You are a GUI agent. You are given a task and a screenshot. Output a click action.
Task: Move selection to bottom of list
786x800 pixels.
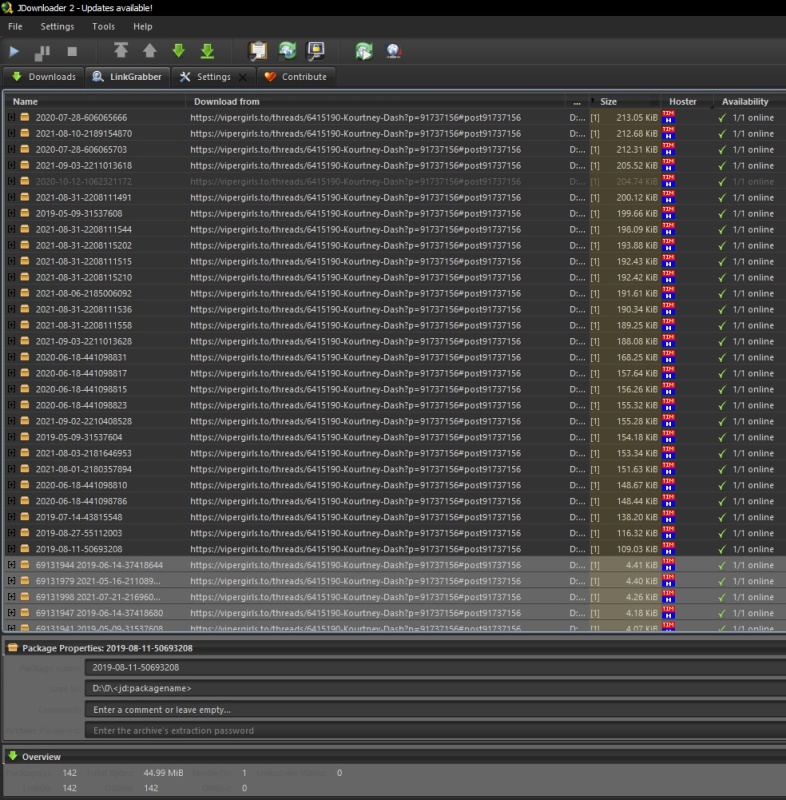[x=207, y=51]
